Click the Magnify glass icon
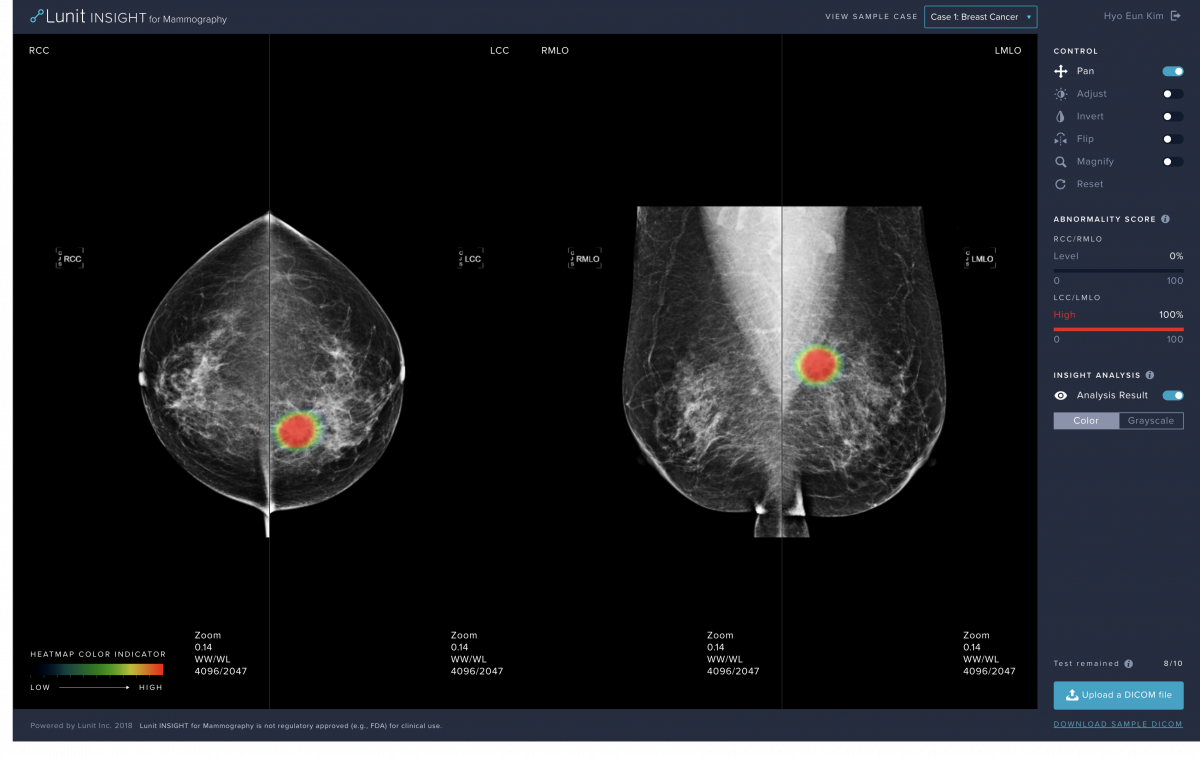 1061,162
